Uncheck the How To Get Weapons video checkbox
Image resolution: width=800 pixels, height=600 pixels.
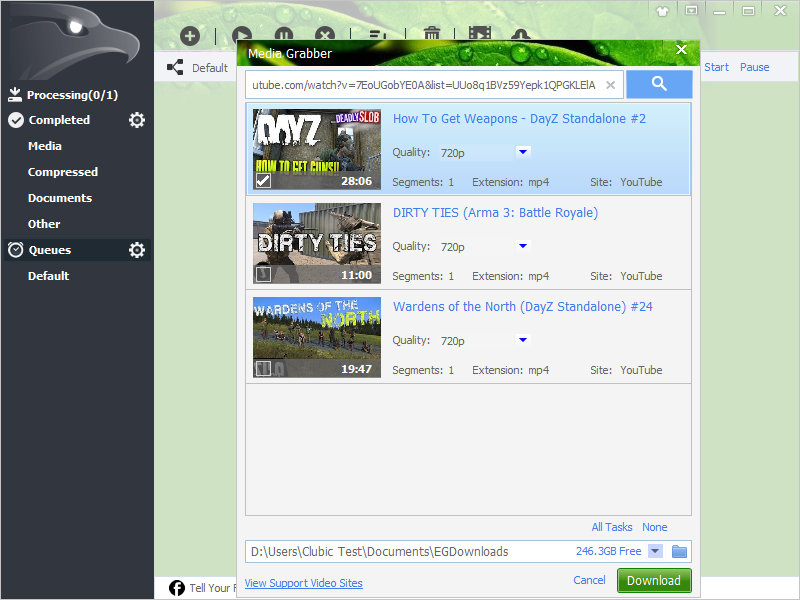(263, 181)
